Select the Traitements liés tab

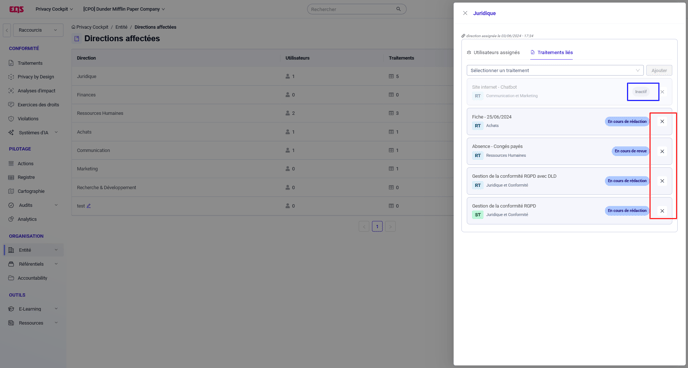(552, 52)
